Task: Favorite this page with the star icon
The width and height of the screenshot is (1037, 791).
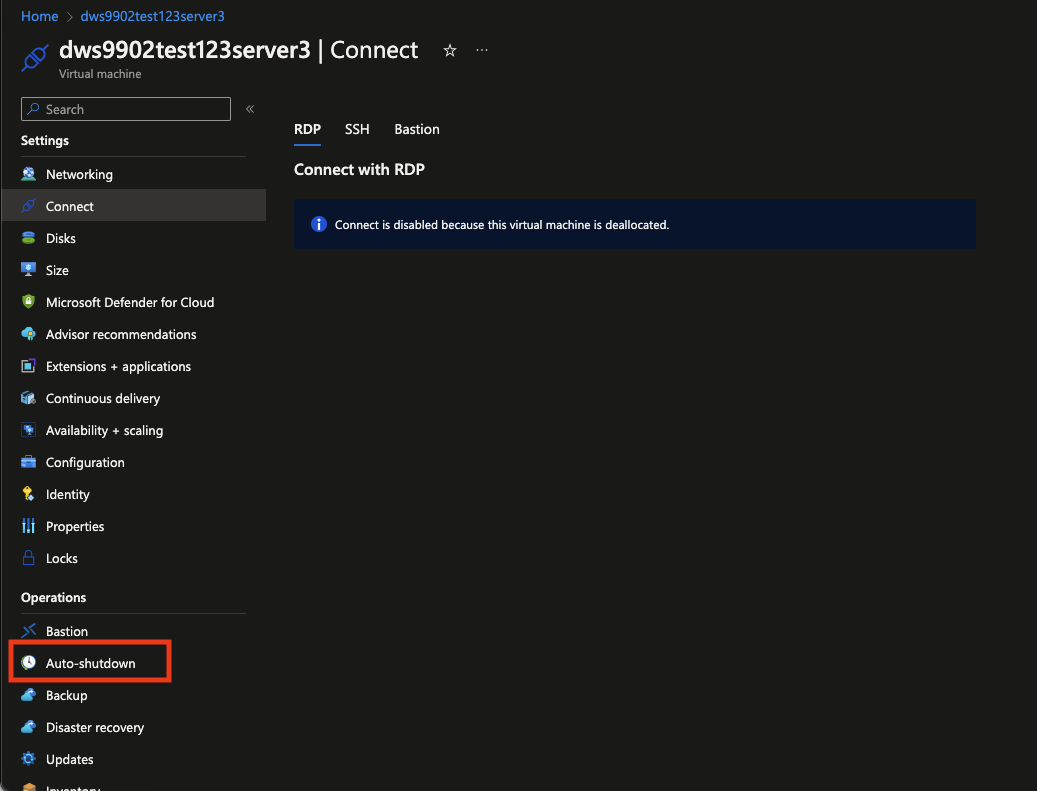Action: point(450,50)
